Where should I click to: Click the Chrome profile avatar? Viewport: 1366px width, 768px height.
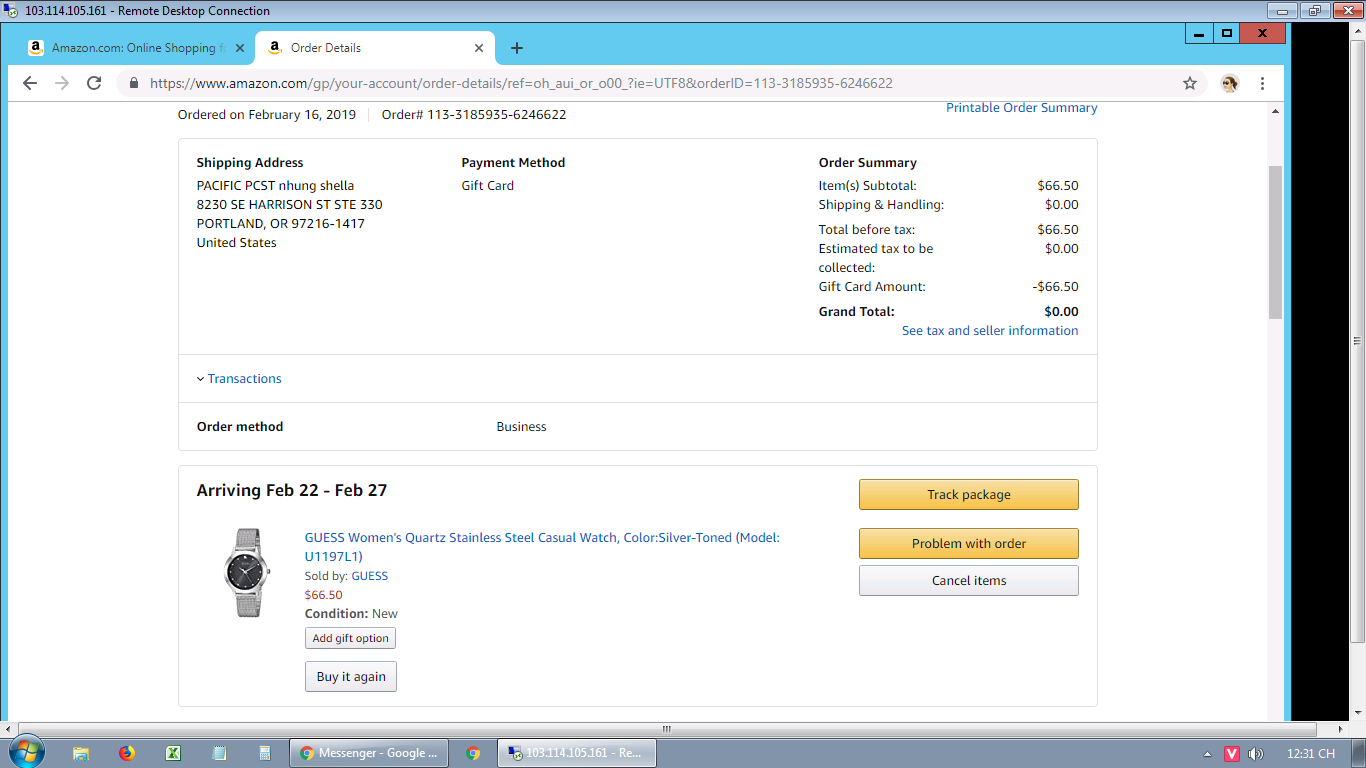tap(1230, 83)
